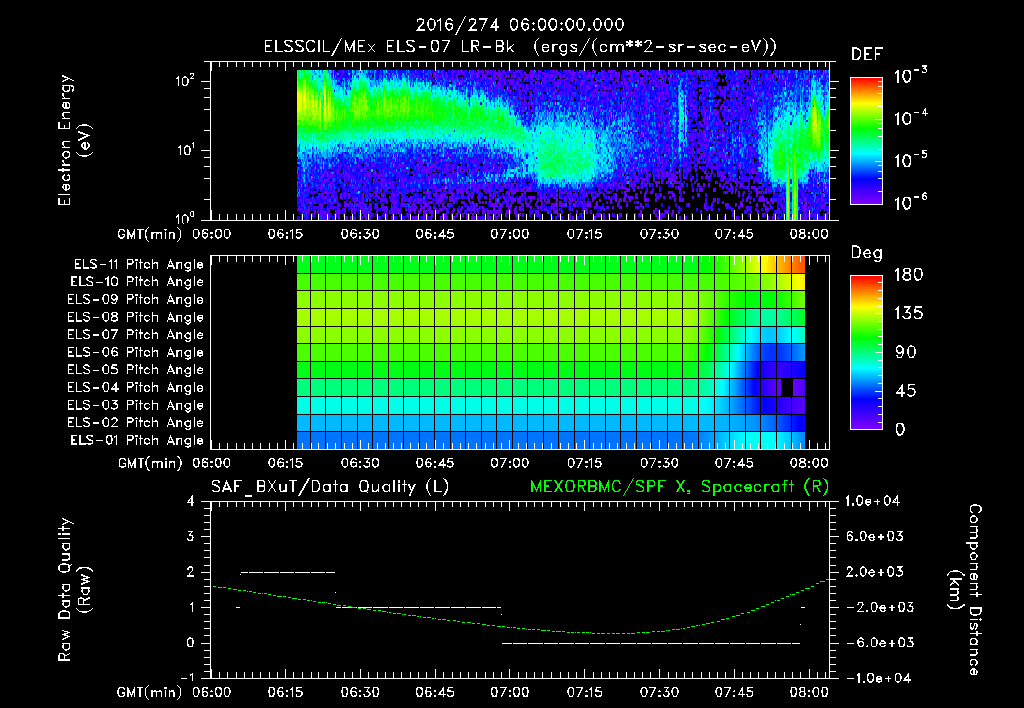Screen dimensions: 1024x708
Task: Click the data quality line at level 0
Action: 651,643
